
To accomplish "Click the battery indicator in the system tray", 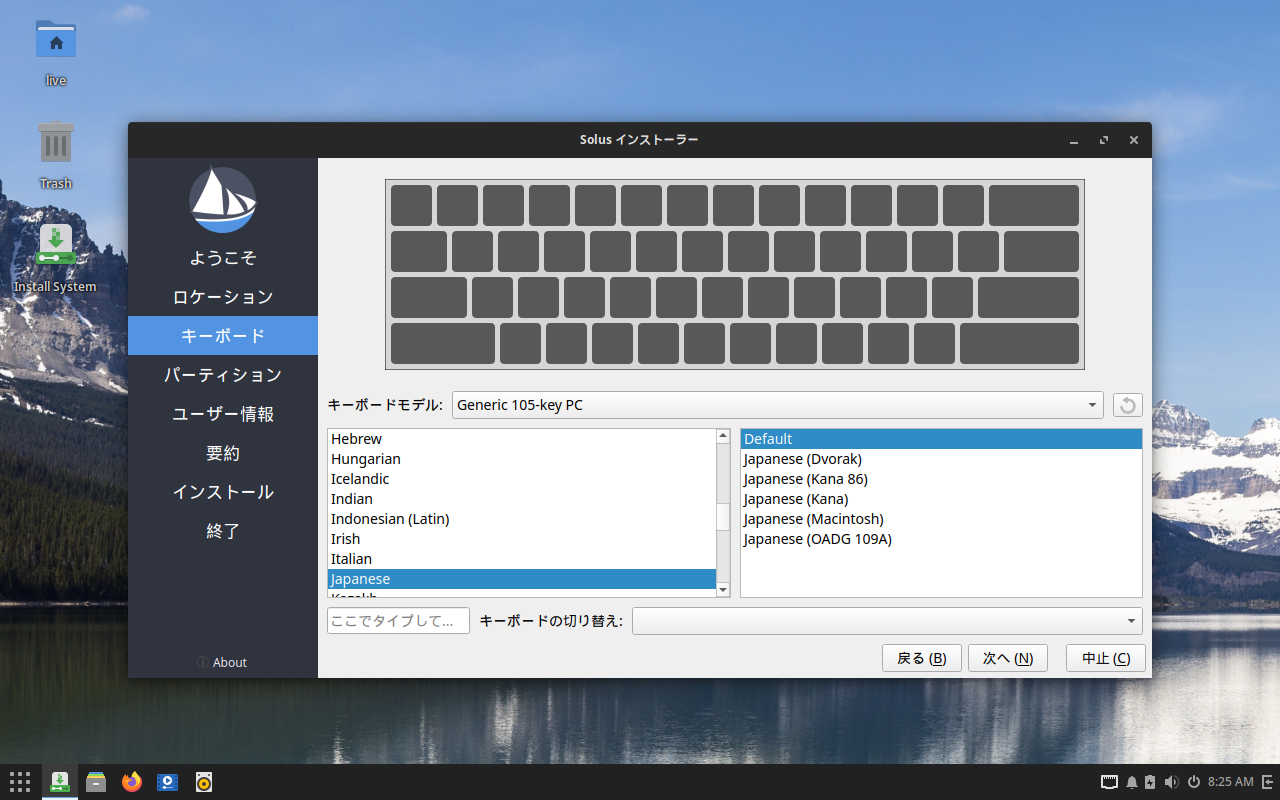I will point(1150,782).
